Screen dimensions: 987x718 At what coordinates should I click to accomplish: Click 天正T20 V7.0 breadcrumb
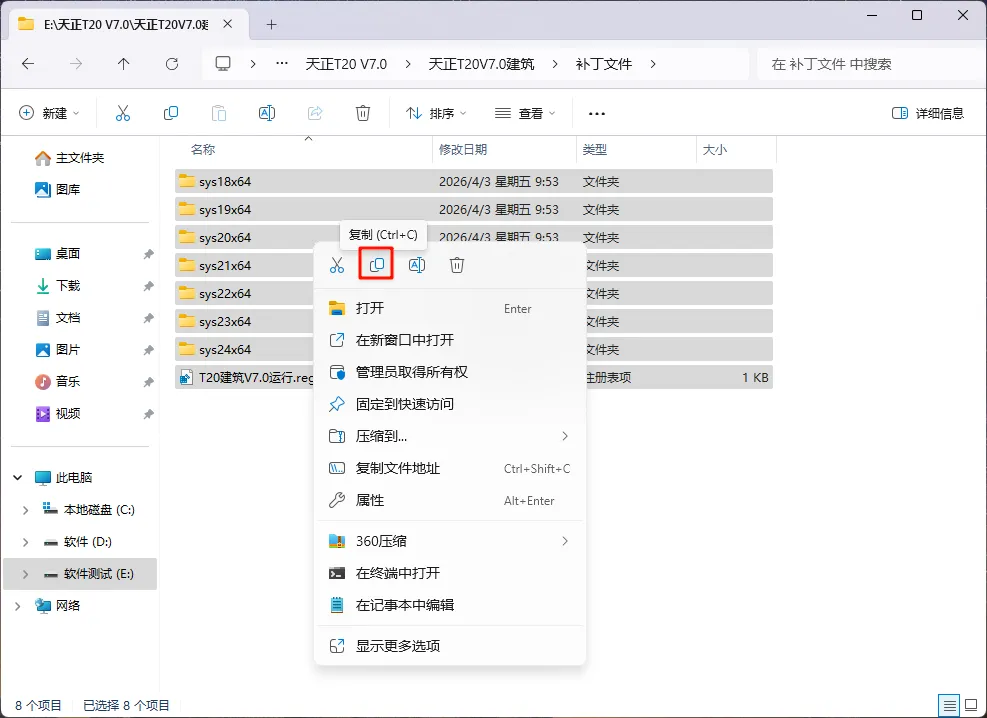point(346,64)
